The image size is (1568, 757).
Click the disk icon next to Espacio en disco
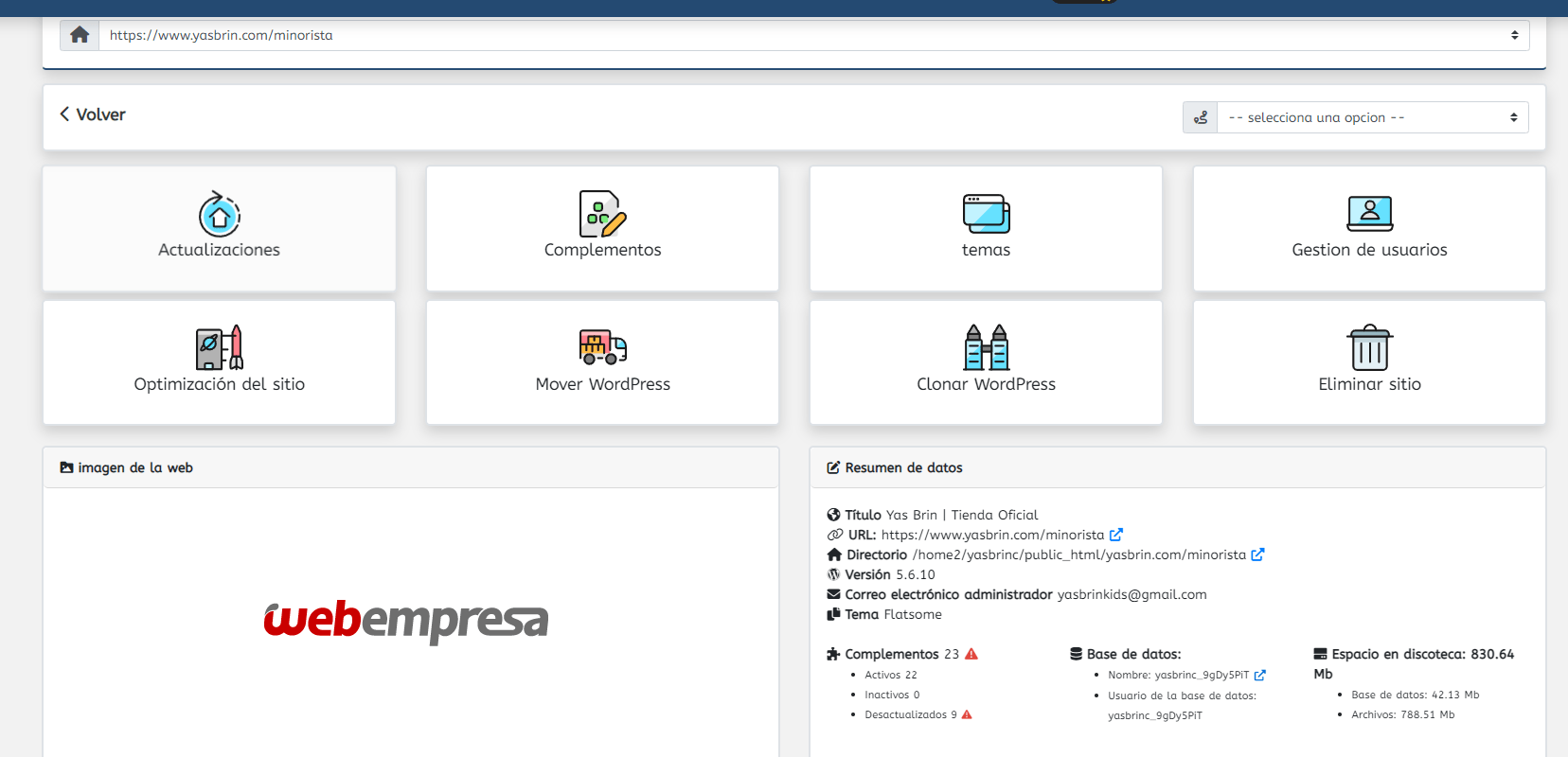pos(1320,654)
